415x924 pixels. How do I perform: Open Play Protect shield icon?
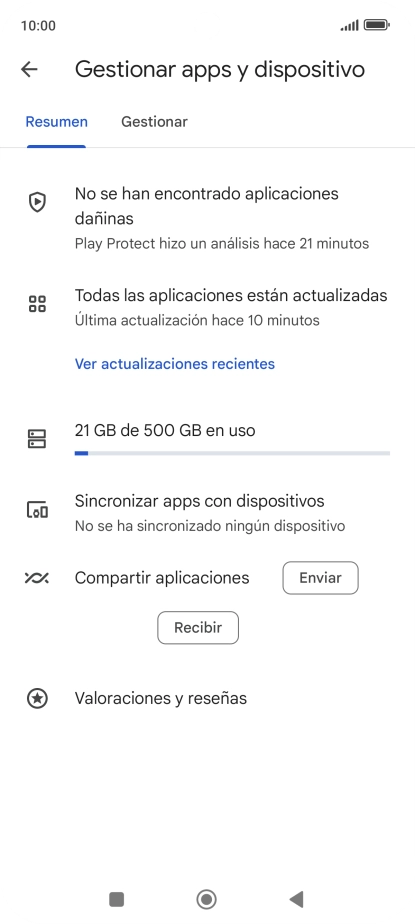pos(37,202)
